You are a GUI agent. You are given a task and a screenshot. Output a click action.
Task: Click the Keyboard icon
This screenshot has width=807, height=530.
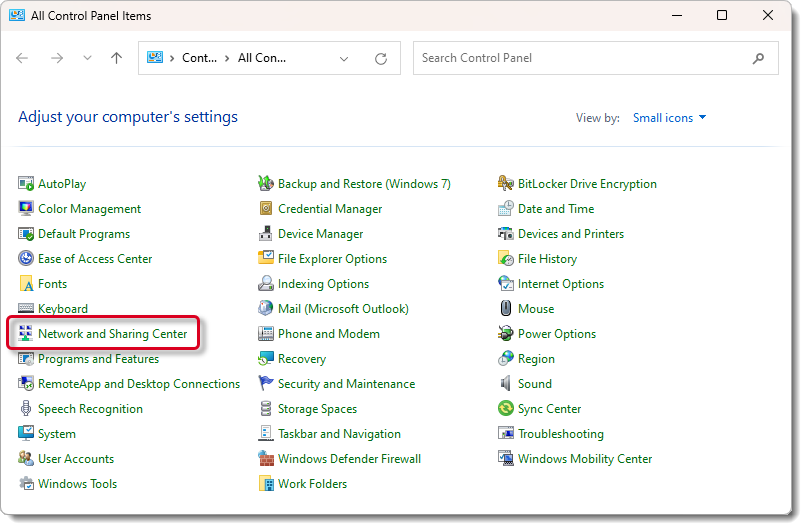[x=26, y=308]
